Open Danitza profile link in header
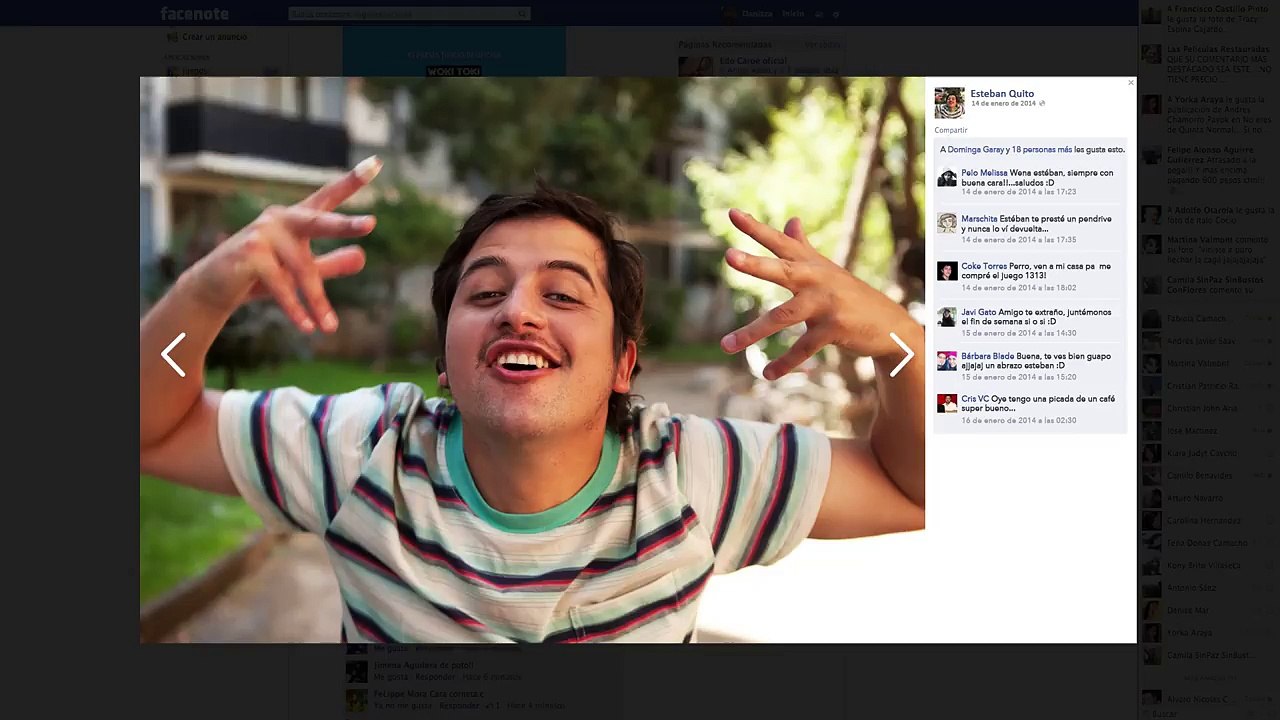Image resolution: width=1280 pixels, height=720 pixels. [756, 14]
